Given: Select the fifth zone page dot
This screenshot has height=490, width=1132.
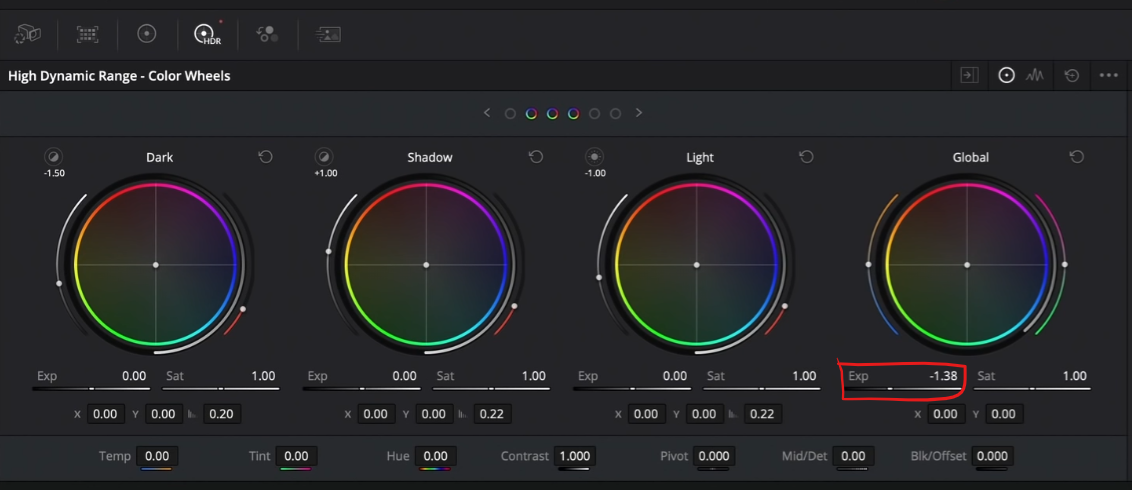Looking at the screenshot, I should pyautogui.click(x=594, y=113).
